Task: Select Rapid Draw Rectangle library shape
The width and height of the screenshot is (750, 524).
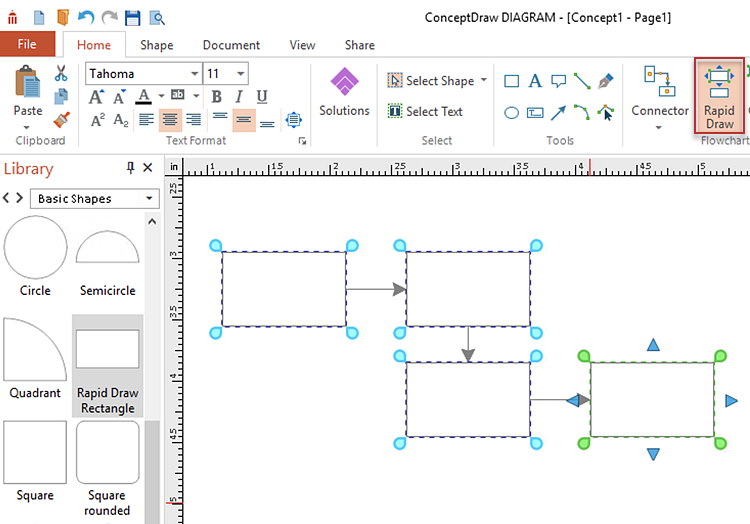Action: coord(108,366)
